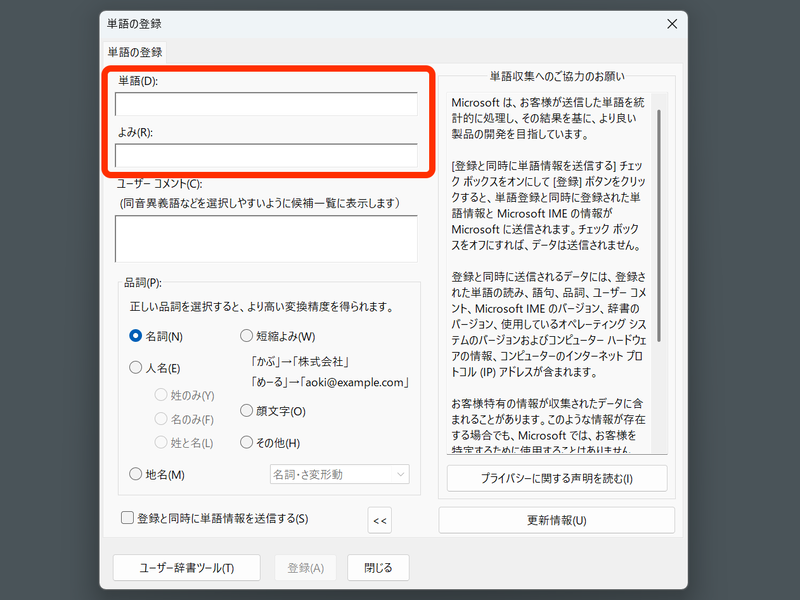Viewport: 800px width, 600px height.
Task: Open the 名詞・さ変形動 dropdown
Action: (339, 475)
